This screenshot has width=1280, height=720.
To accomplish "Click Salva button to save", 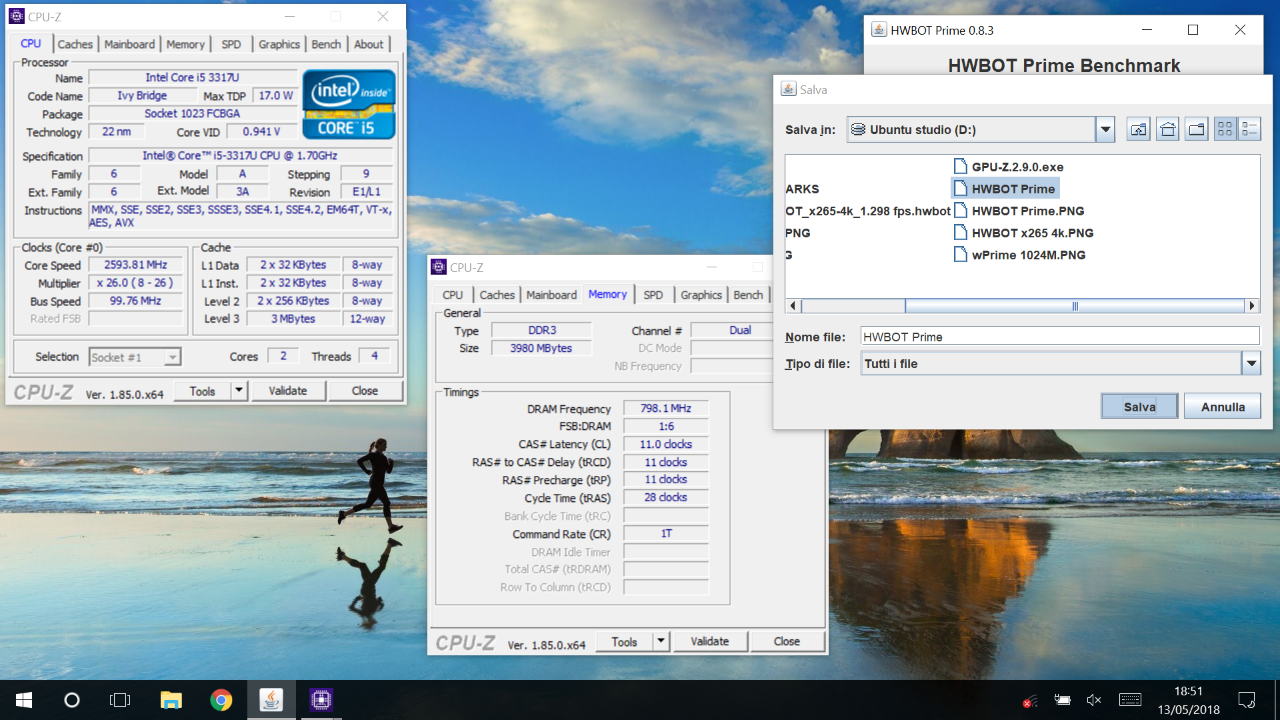I will (x=1139, y=406).
